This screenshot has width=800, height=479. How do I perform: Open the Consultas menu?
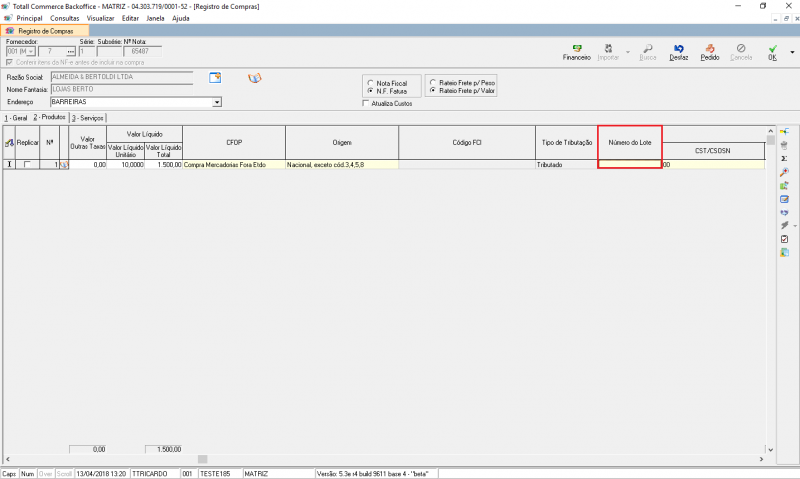[x=63, y=18]
